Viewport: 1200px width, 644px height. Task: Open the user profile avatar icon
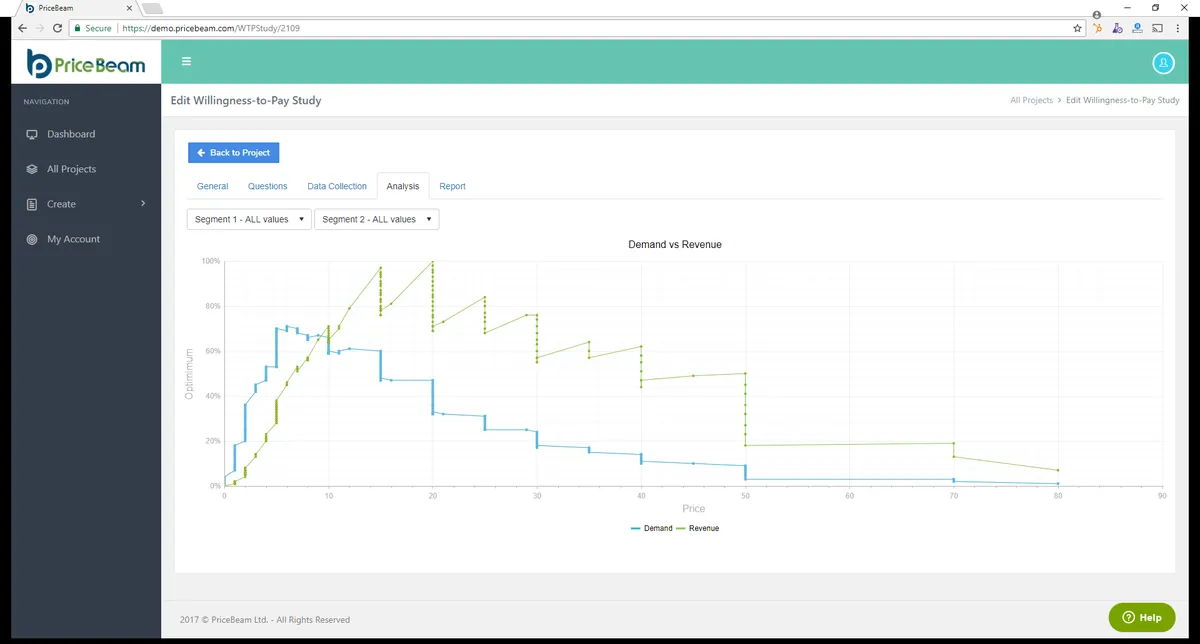coord(1163,62)
